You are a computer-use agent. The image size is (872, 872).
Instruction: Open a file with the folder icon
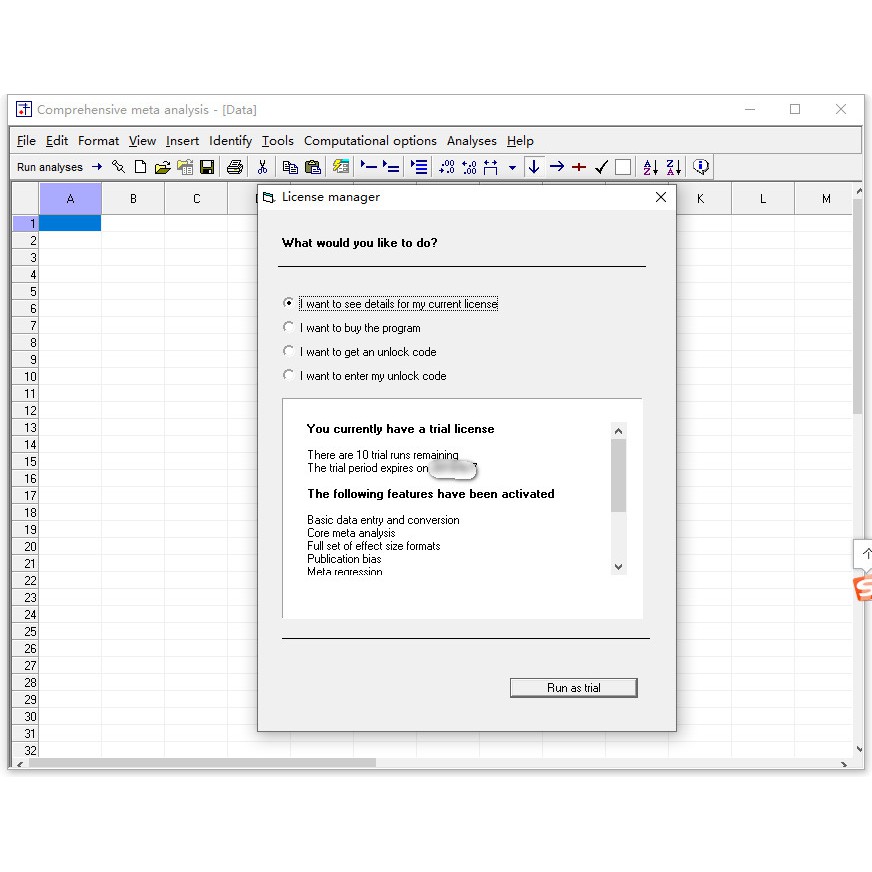(x=162, y=167)
